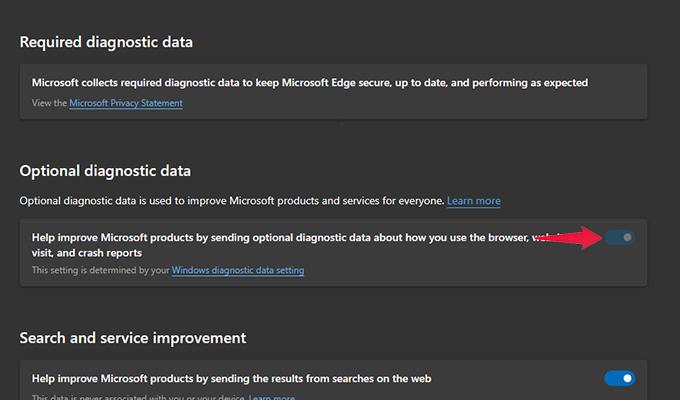
Task: Click the 'visit, and crash reports' text line
Action: [87, 253]
